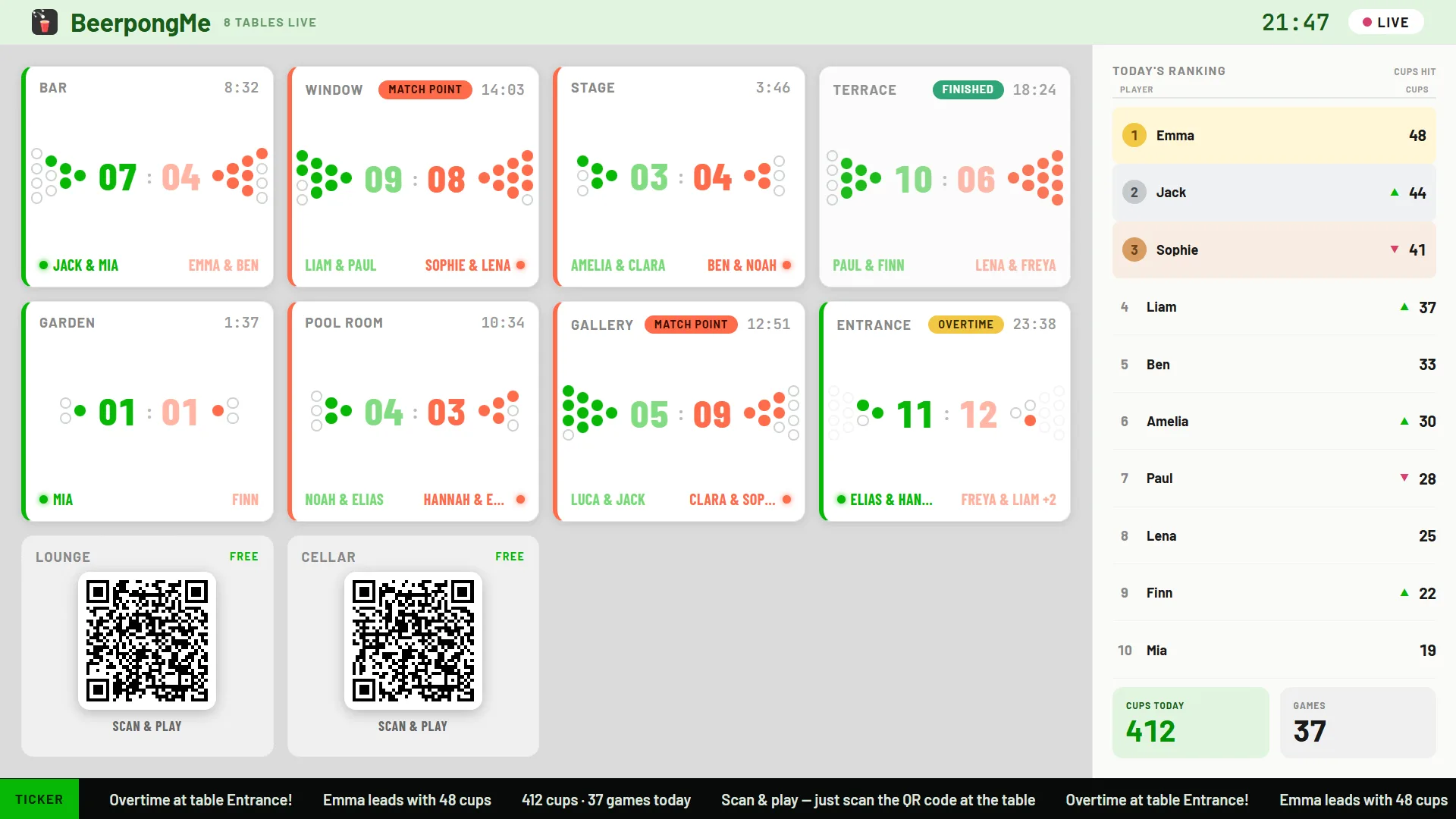Image resolution: width=1456 pixels, height=819 pixels.
Task: Click the FINISHED badge on Terrace table
Action: tap(968, 89)
